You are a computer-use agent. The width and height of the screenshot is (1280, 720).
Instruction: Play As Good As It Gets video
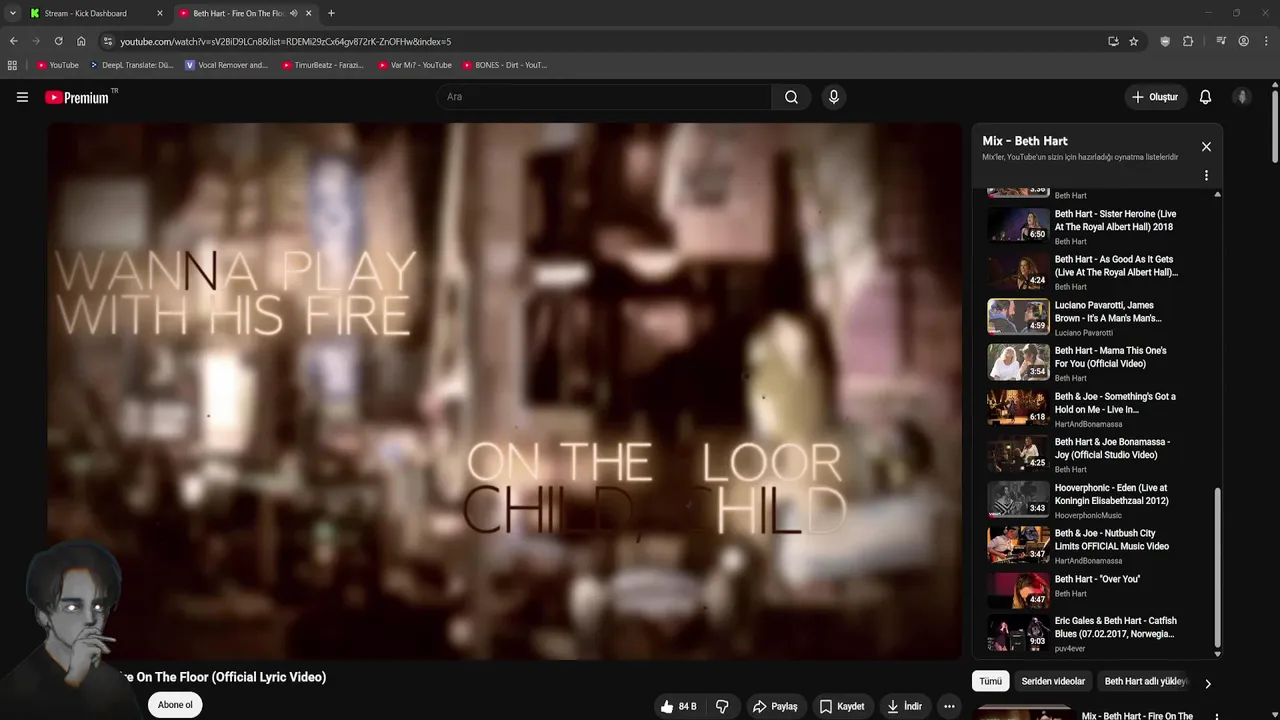(x=1095, y=272)
